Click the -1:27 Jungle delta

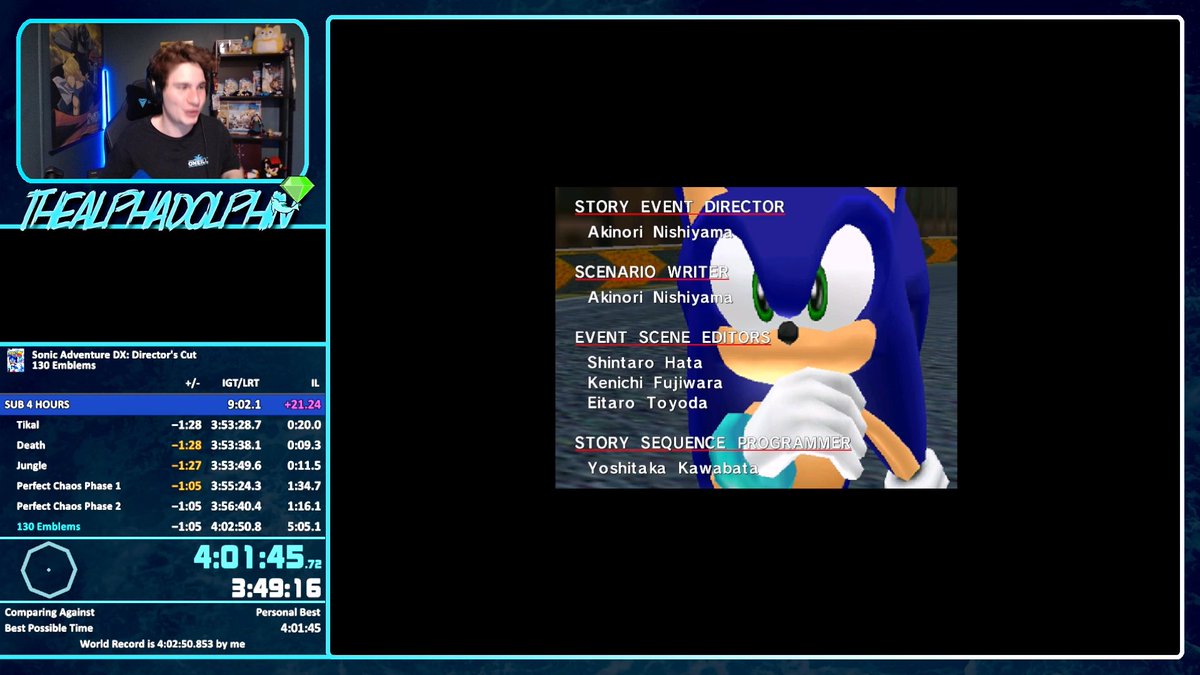point(186,465)
